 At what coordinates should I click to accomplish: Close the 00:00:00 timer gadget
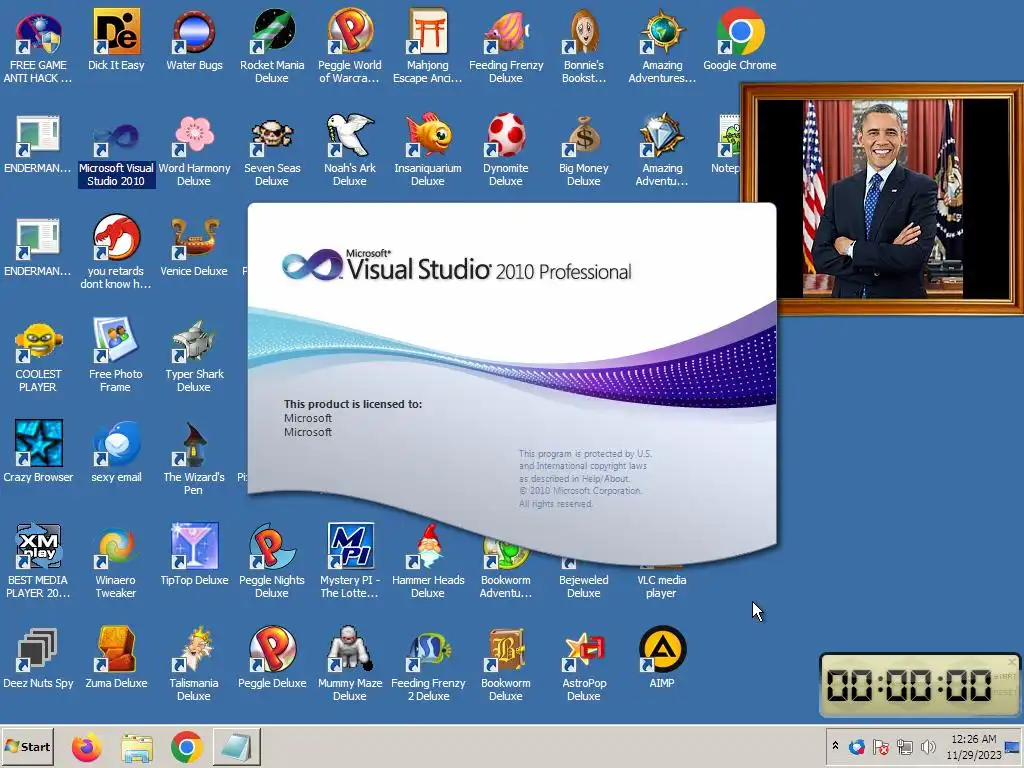point(1012,662)
